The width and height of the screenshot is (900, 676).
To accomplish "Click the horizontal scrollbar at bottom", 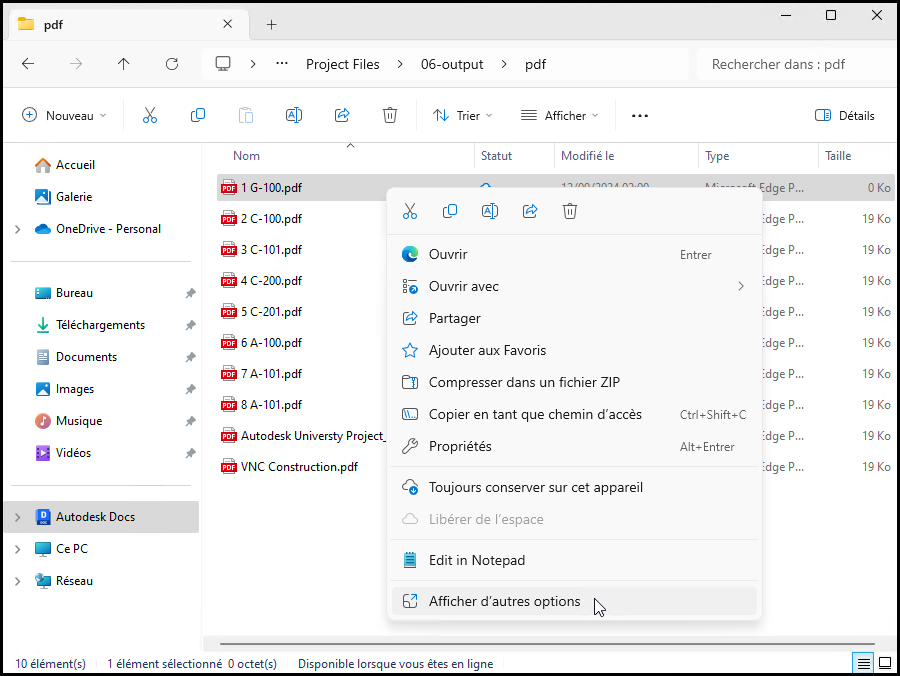I will (547, 644).
